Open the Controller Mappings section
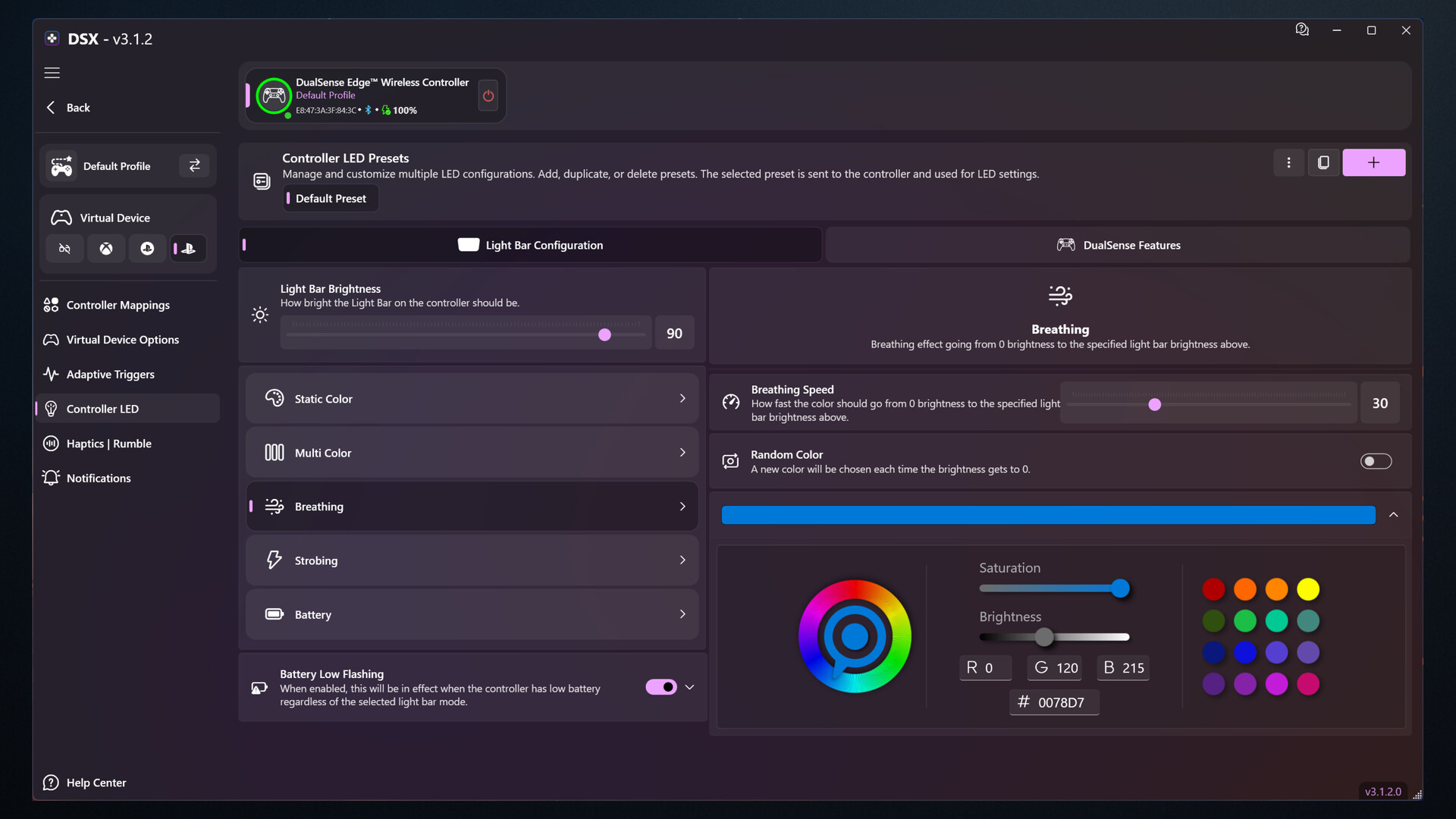 (117, 305)
